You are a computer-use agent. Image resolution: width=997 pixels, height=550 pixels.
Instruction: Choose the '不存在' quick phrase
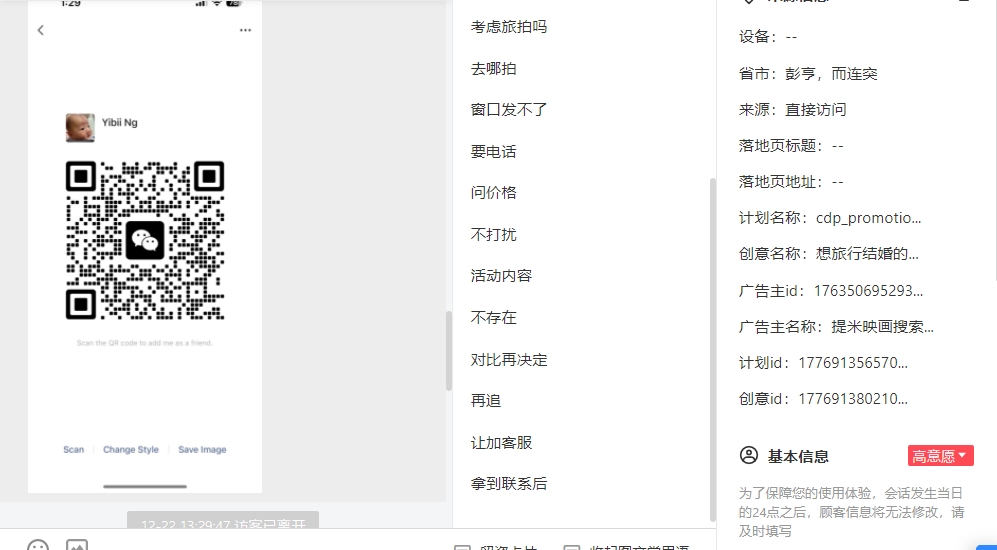pos(493,318)
